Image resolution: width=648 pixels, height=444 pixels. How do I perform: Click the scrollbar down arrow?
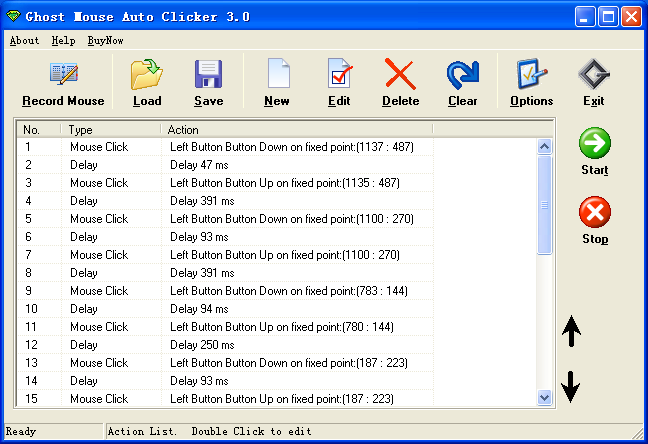coord(545,398)
